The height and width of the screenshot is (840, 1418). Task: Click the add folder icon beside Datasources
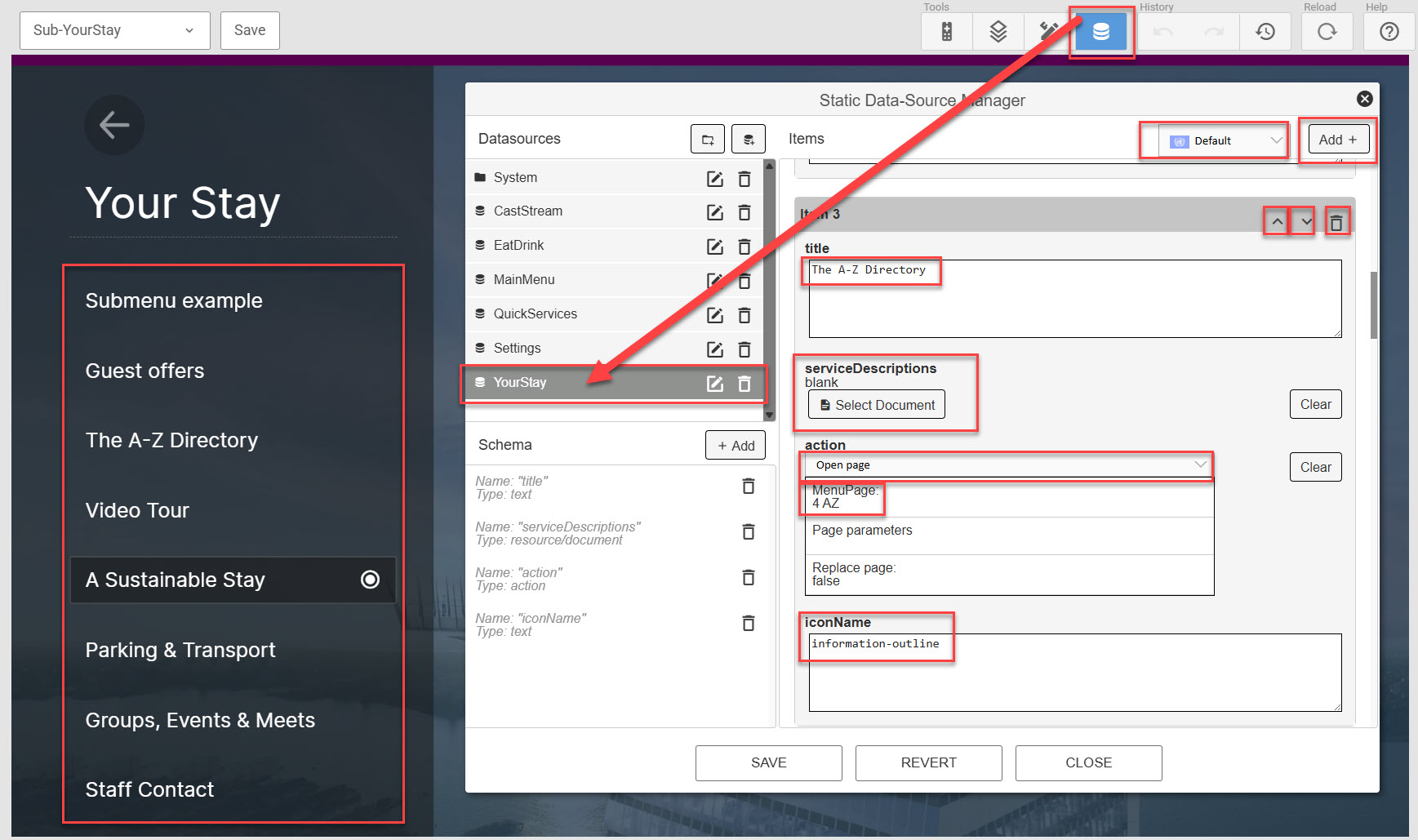pos(707,140)
